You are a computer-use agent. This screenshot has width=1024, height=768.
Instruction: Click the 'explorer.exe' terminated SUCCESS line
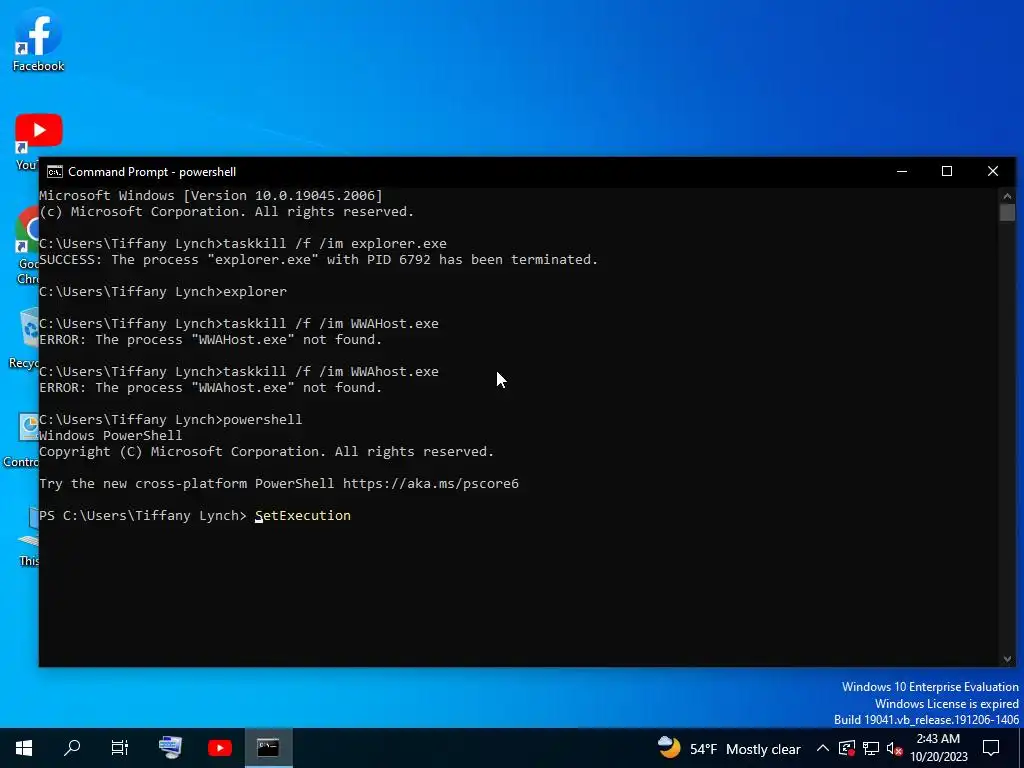319,260
